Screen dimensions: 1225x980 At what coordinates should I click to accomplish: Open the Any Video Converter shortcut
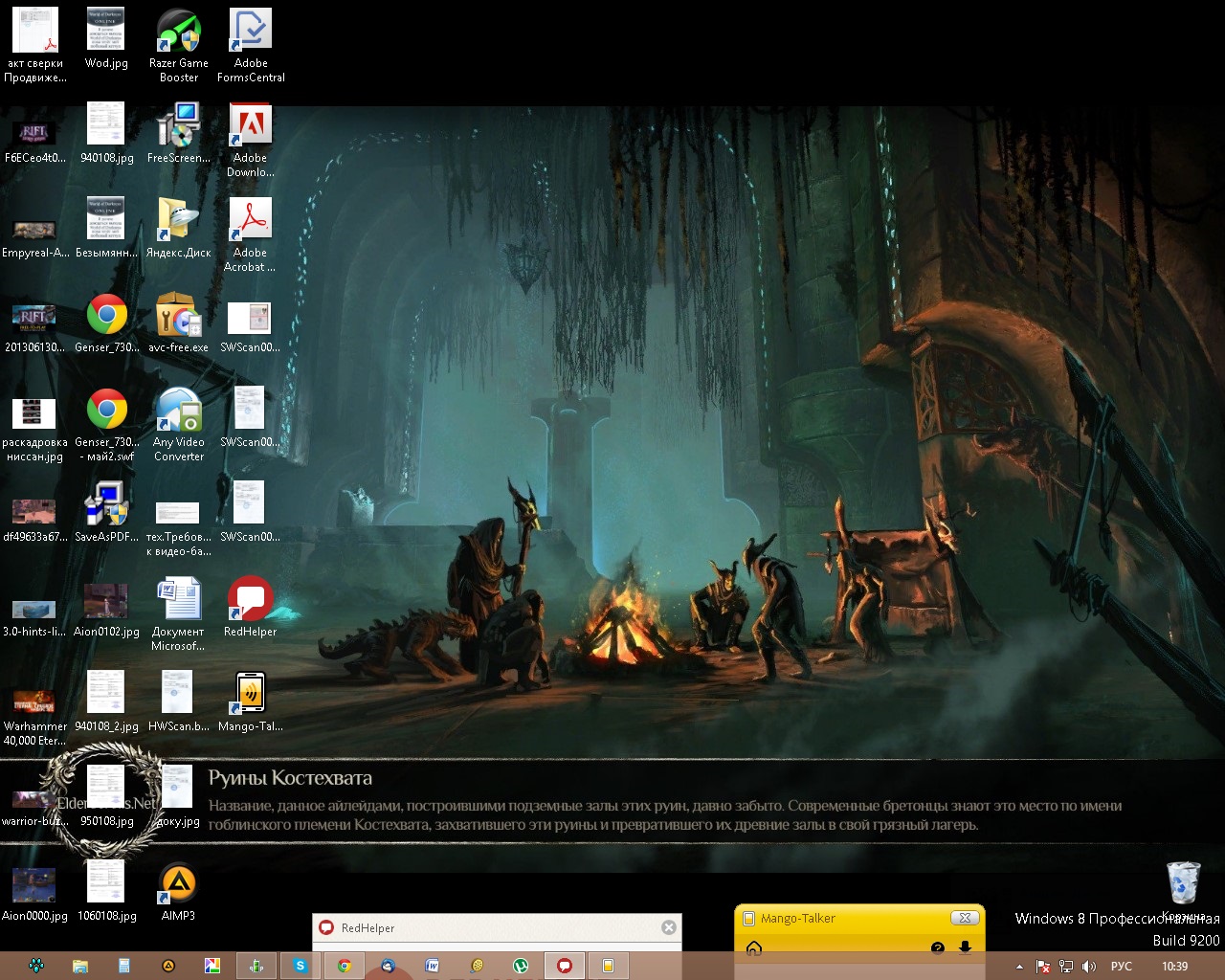(x=179, y=424)
